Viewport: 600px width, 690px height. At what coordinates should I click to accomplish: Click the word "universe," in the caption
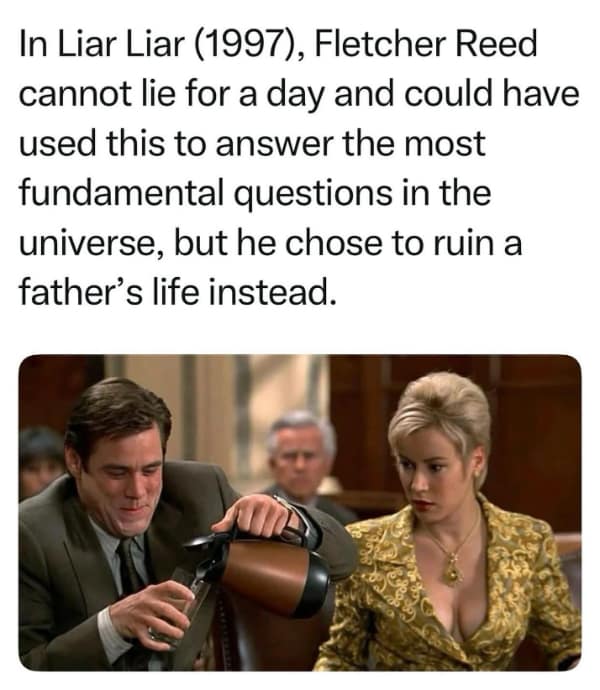pyautogui.click(x=92, y=243)
